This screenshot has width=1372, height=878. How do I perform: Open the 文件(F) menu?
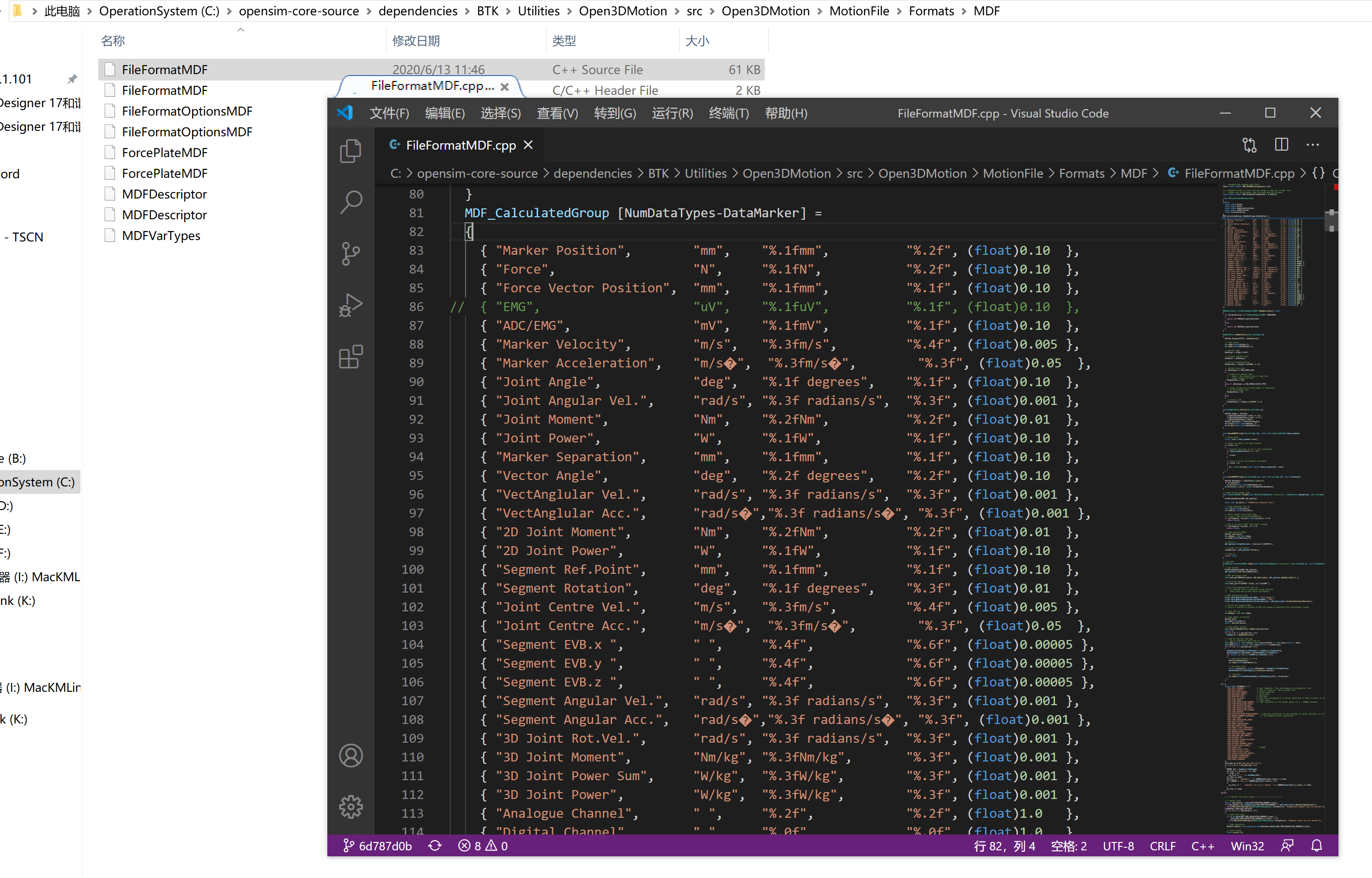tap(390, 114)
